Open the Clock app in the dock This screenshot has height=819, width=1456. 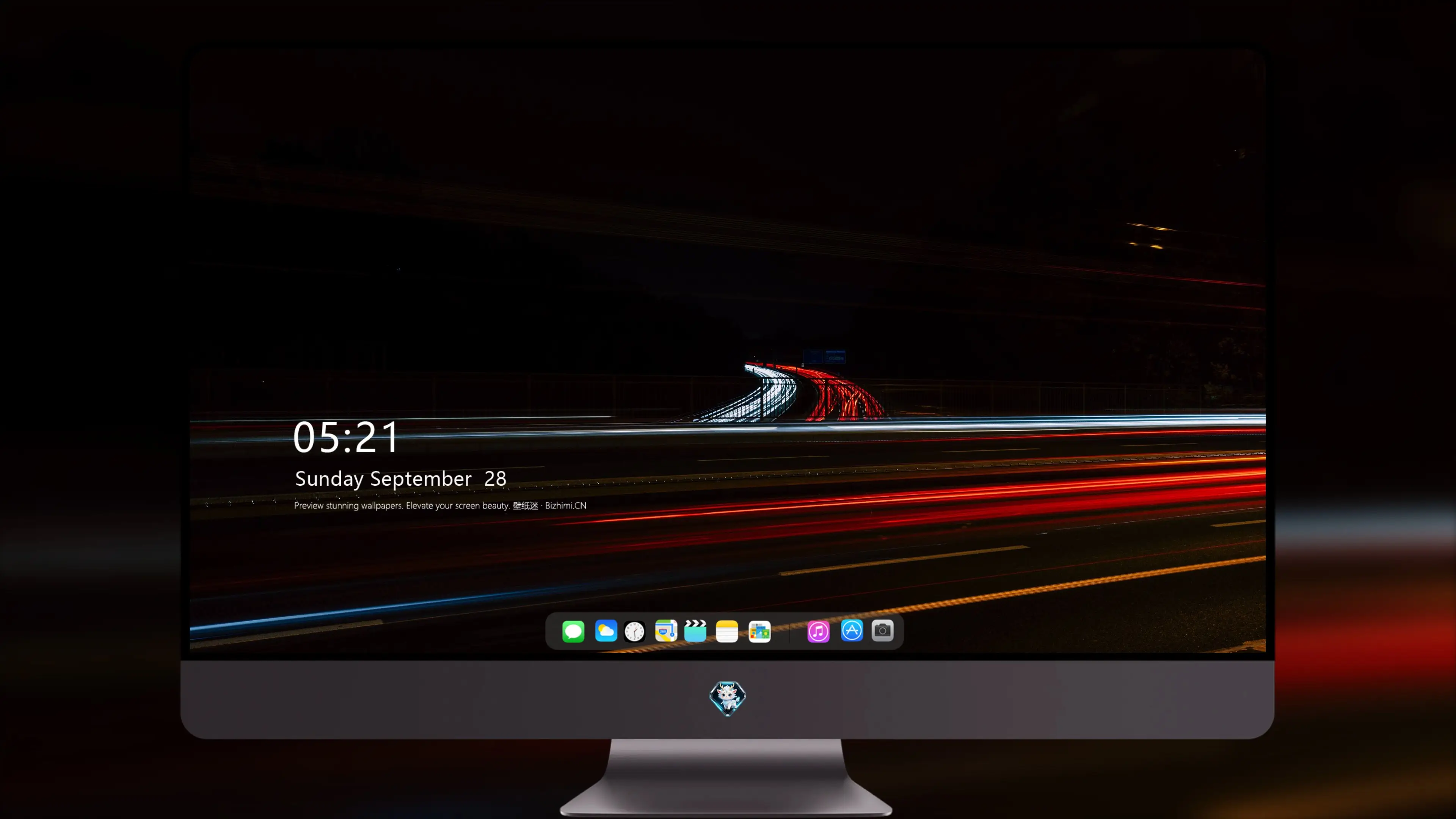click(634, 631)
